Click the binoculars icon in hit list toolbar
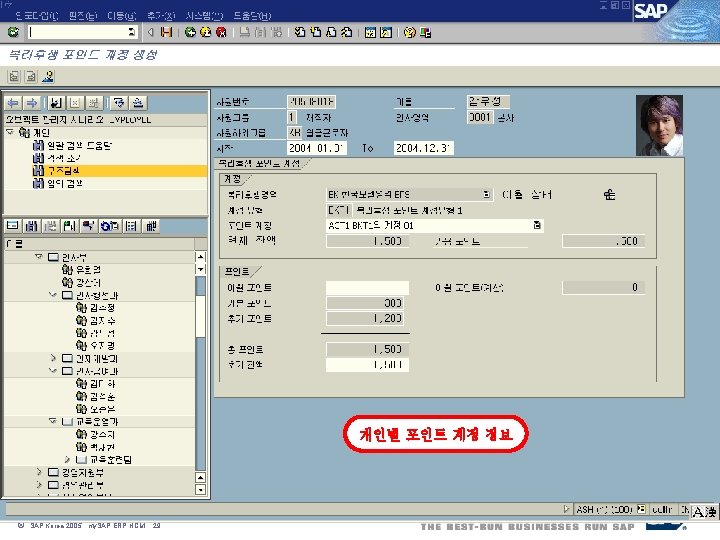Viewport: 720px width, 540px height. [31, 225]
